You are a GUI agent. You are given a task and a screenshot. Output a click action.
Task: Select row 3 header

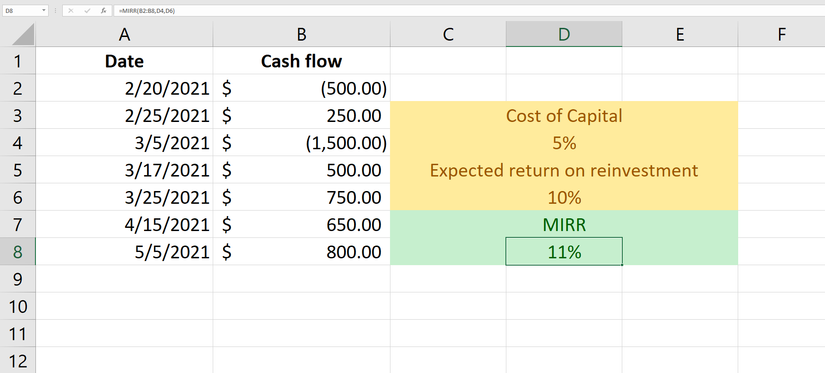tap(18, 115)
